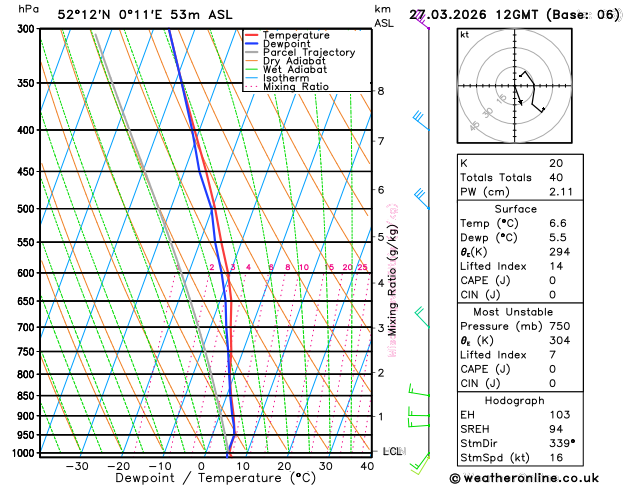Click the '900' pressure level label

coord(28,416)
